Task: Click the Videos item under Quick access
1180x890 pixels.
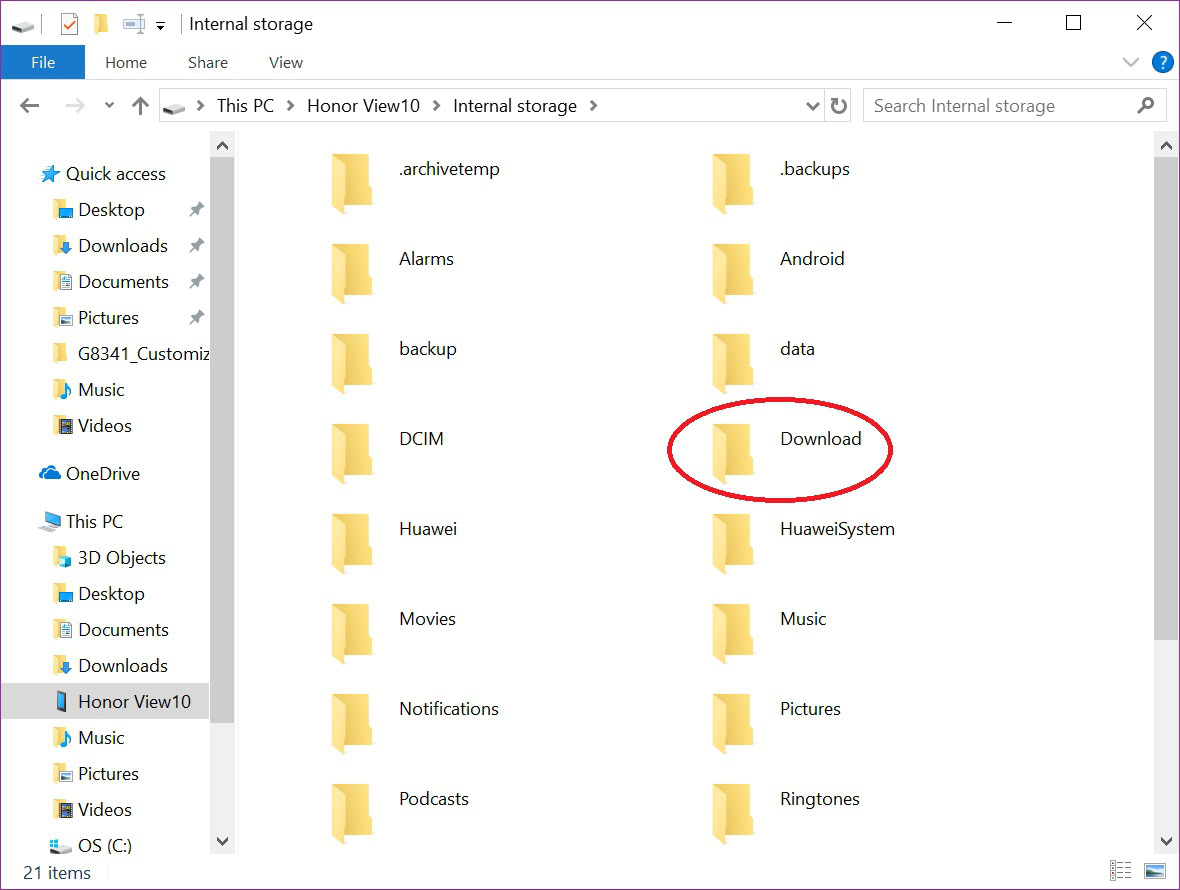Action: coord(105,426)
